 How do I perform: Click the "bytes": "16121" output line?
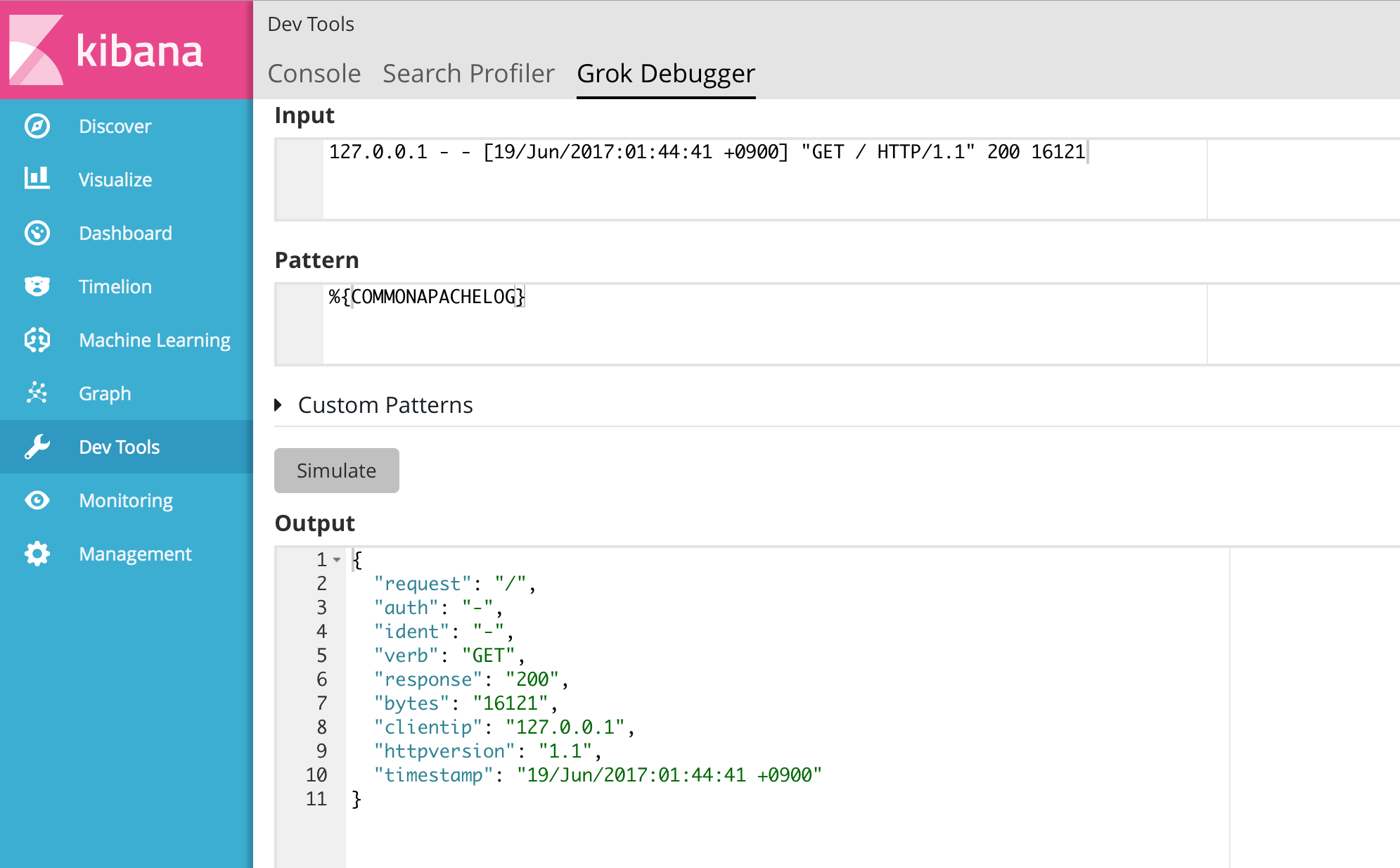[x=465, y=703]
